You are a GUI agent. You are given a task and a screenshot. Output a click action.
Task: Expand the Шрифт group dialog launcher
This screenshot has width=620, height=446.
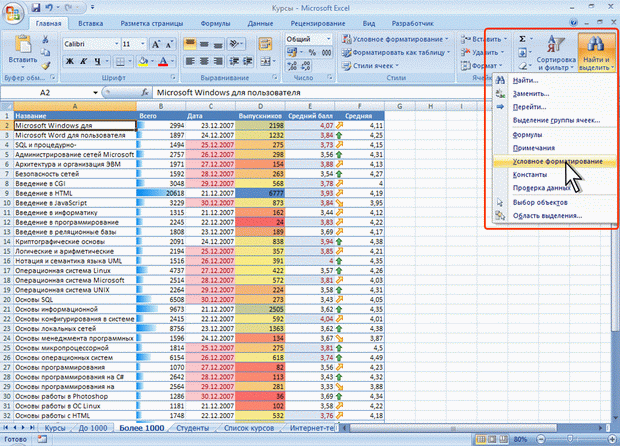pos(173,77)
